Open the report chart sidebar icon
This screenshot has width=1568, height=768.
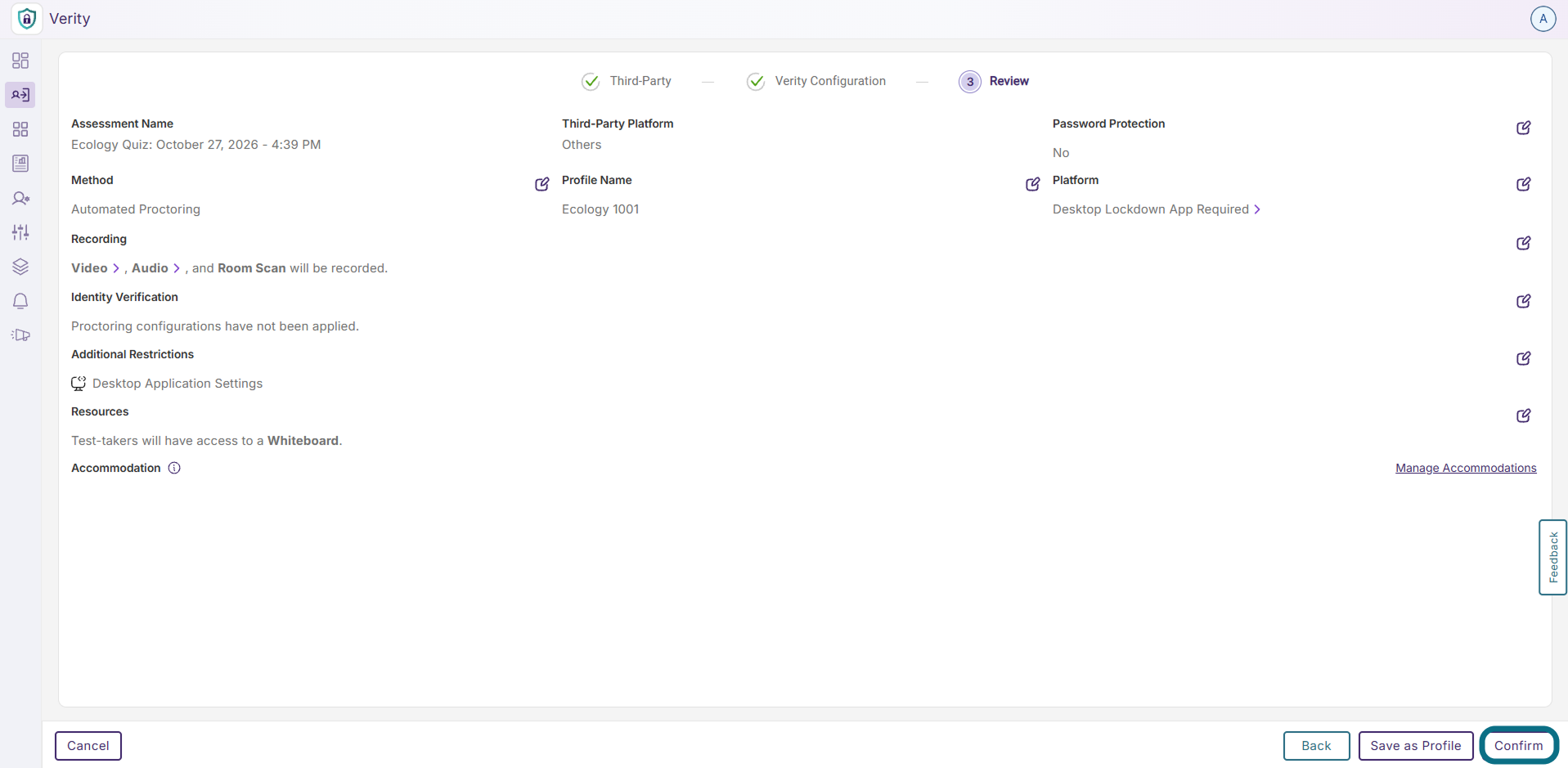(x=20, y=164)
